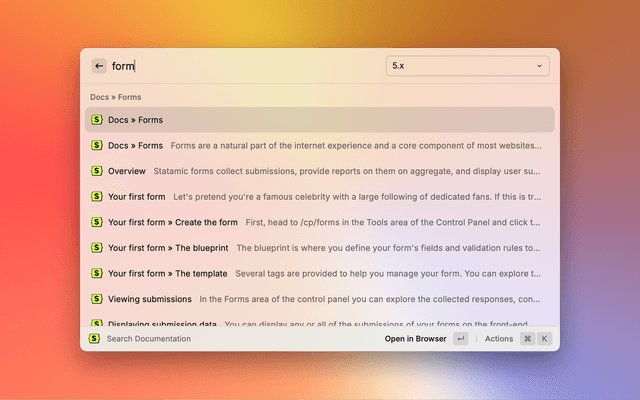This screenshot has height=400, width=640.
Task: Click the icon beside "The blueprint" result
Action: pos(97,248)
